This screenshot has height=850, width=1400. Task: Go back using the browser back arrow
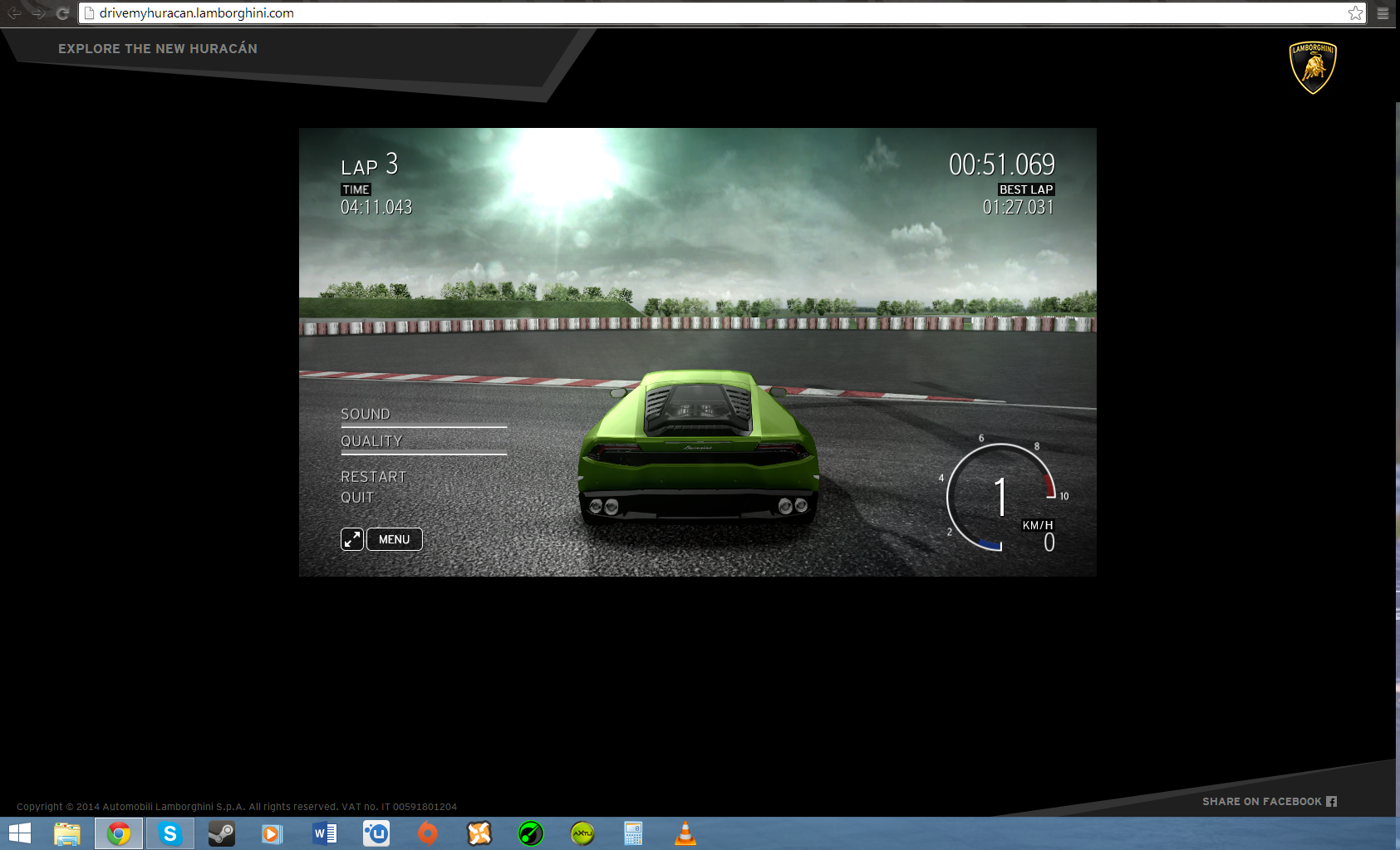click(x=14, y=13)
